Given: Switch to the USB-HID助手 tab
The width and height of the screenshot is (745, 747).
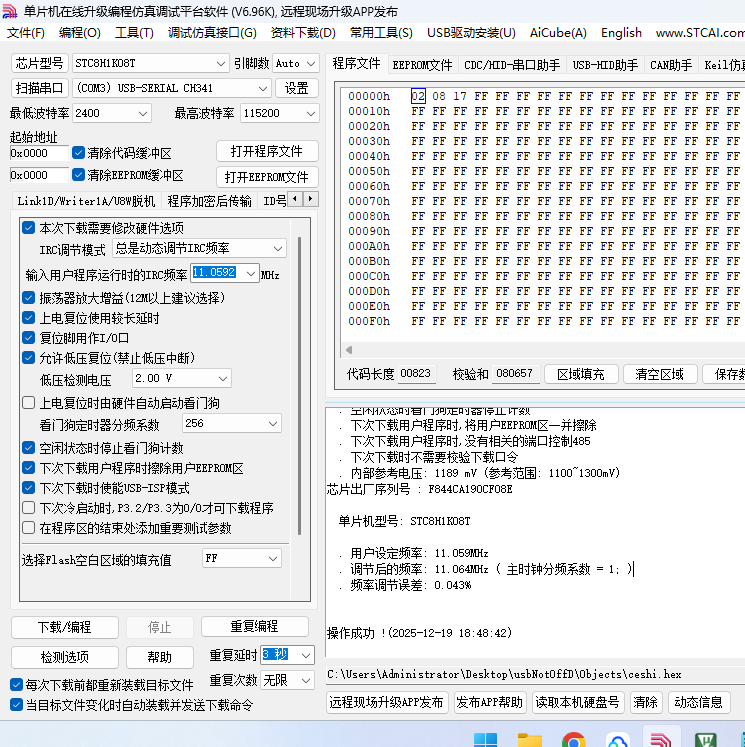Looking at the screenshot, I should [x=605, y=65].
